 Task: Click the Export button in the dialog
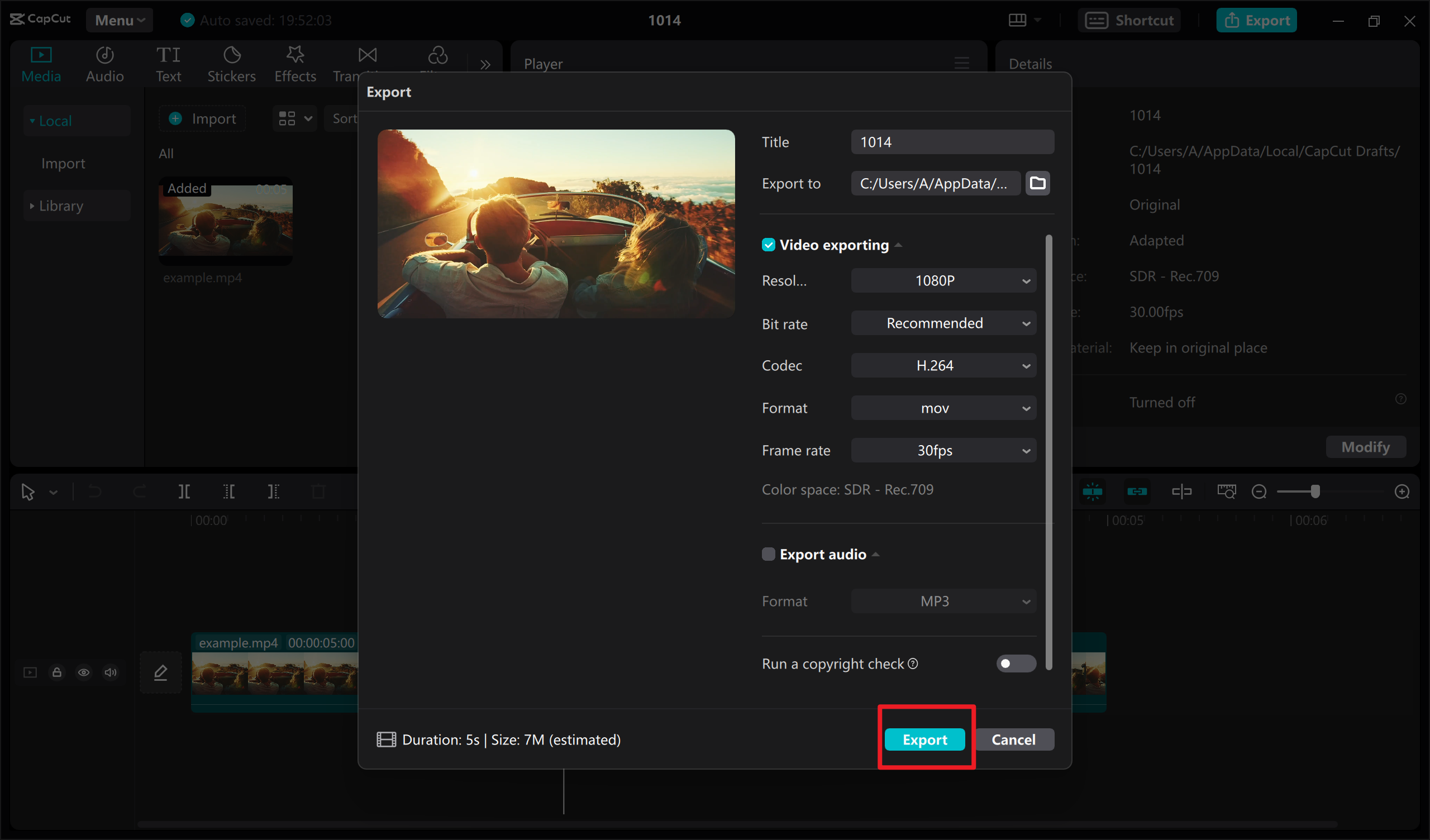pyautogui.click(x=925, y=739)
